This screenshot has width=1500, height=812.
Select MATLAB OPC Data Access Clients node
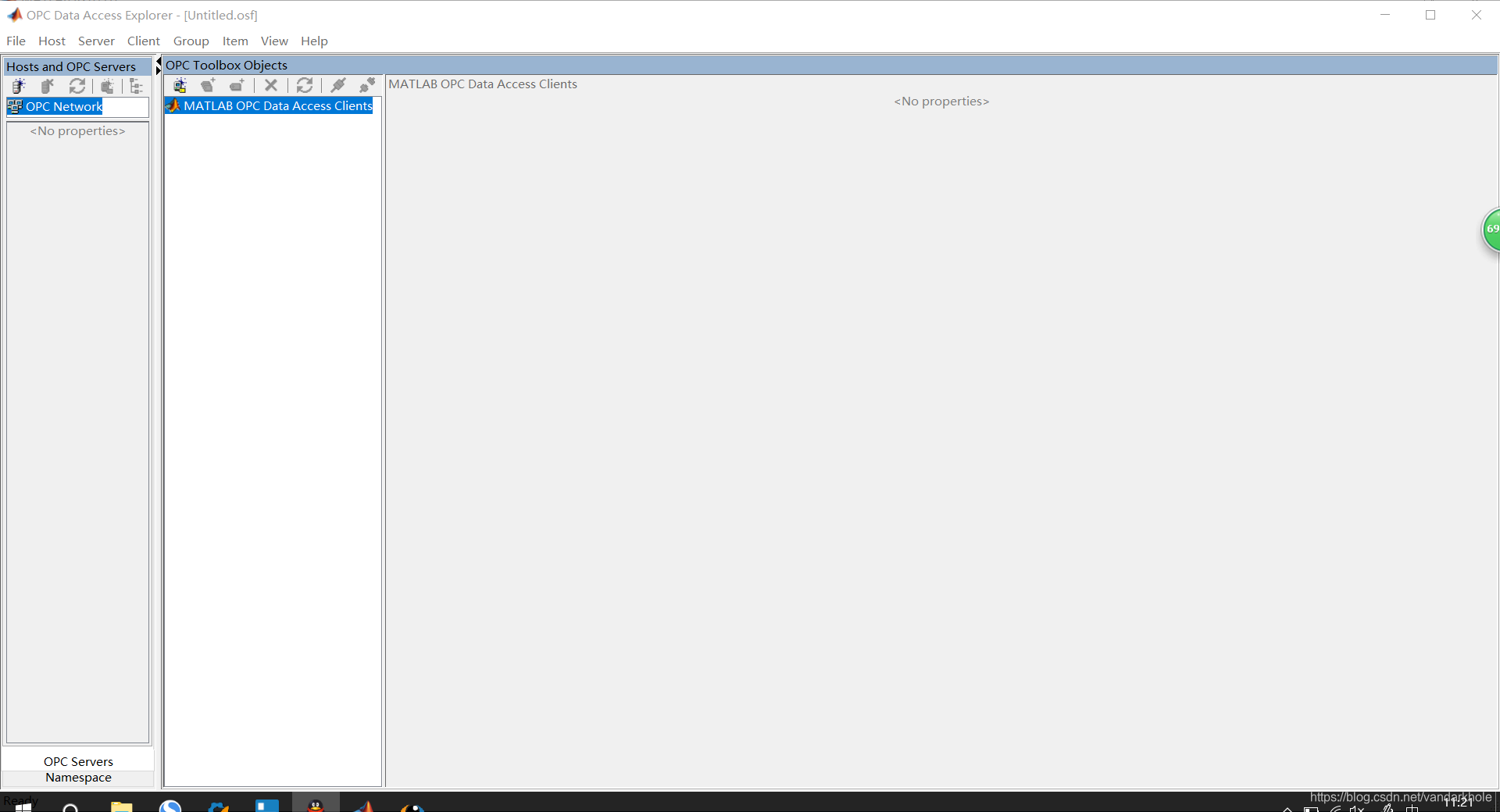(x=269, y=106)
